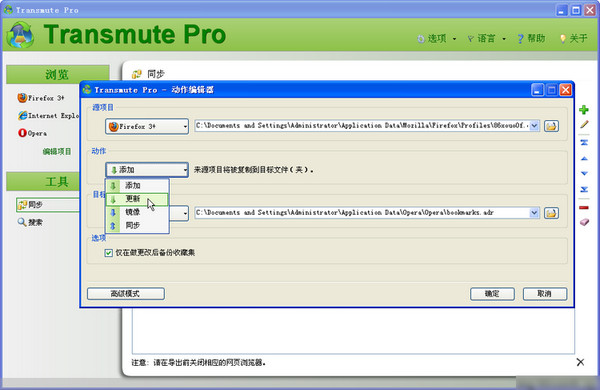Click the Transmute Pro logo in header
600x390 pixels.
click(x=20, y=34)
